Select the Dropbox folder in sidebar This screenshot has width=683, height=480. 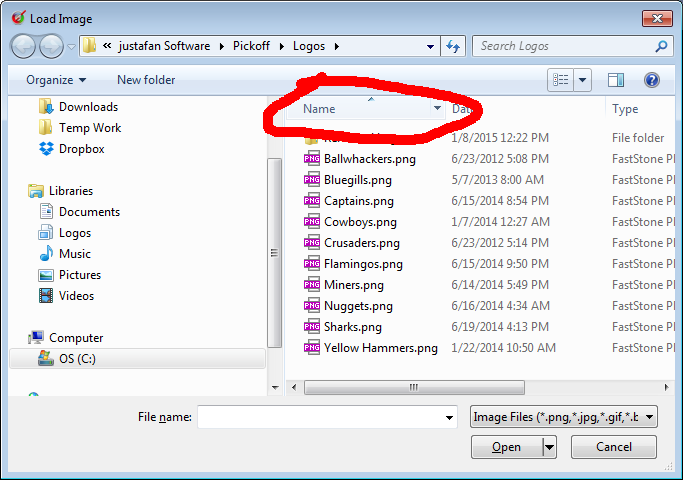point(81,149)
